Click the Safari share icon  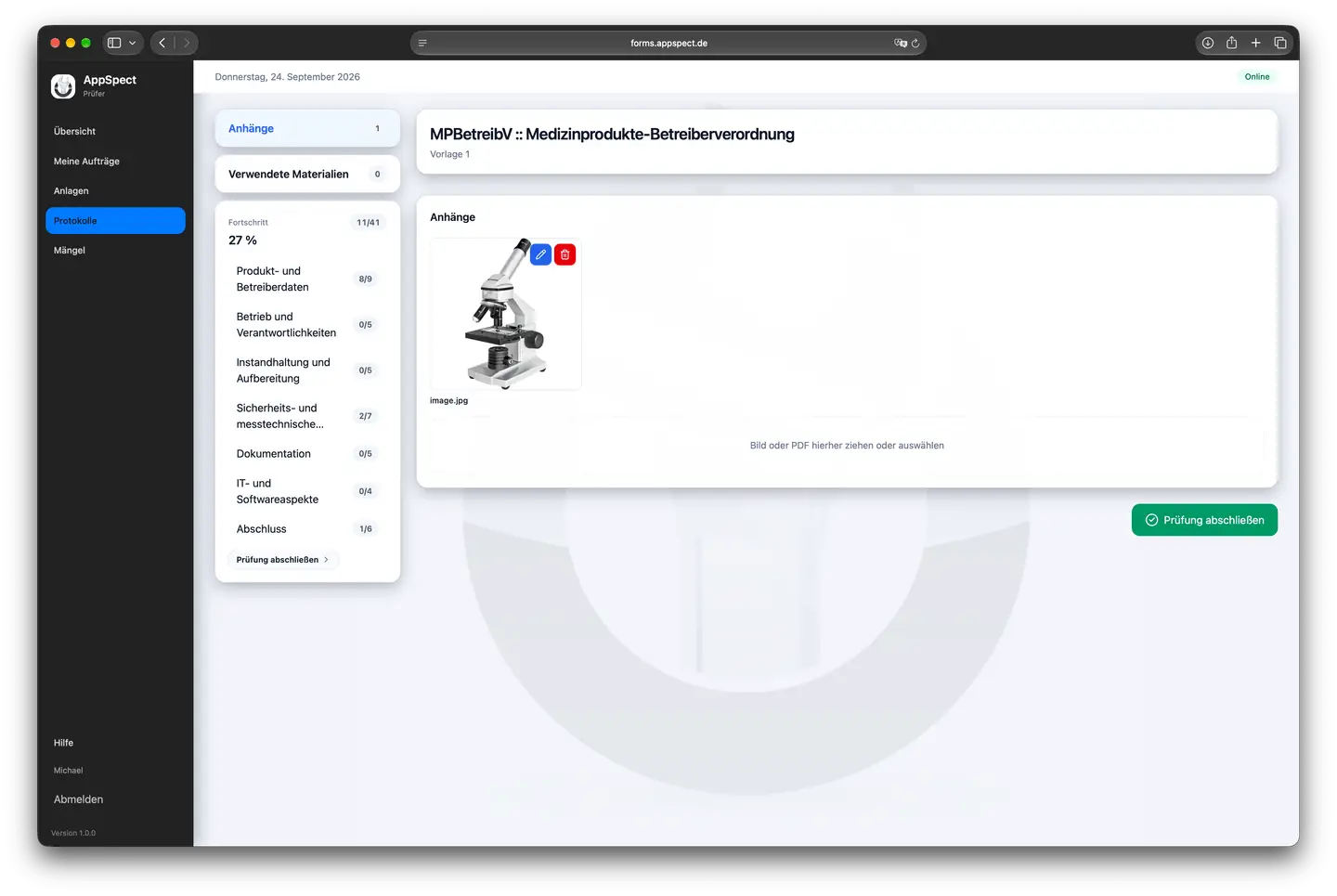(1232, 43)
